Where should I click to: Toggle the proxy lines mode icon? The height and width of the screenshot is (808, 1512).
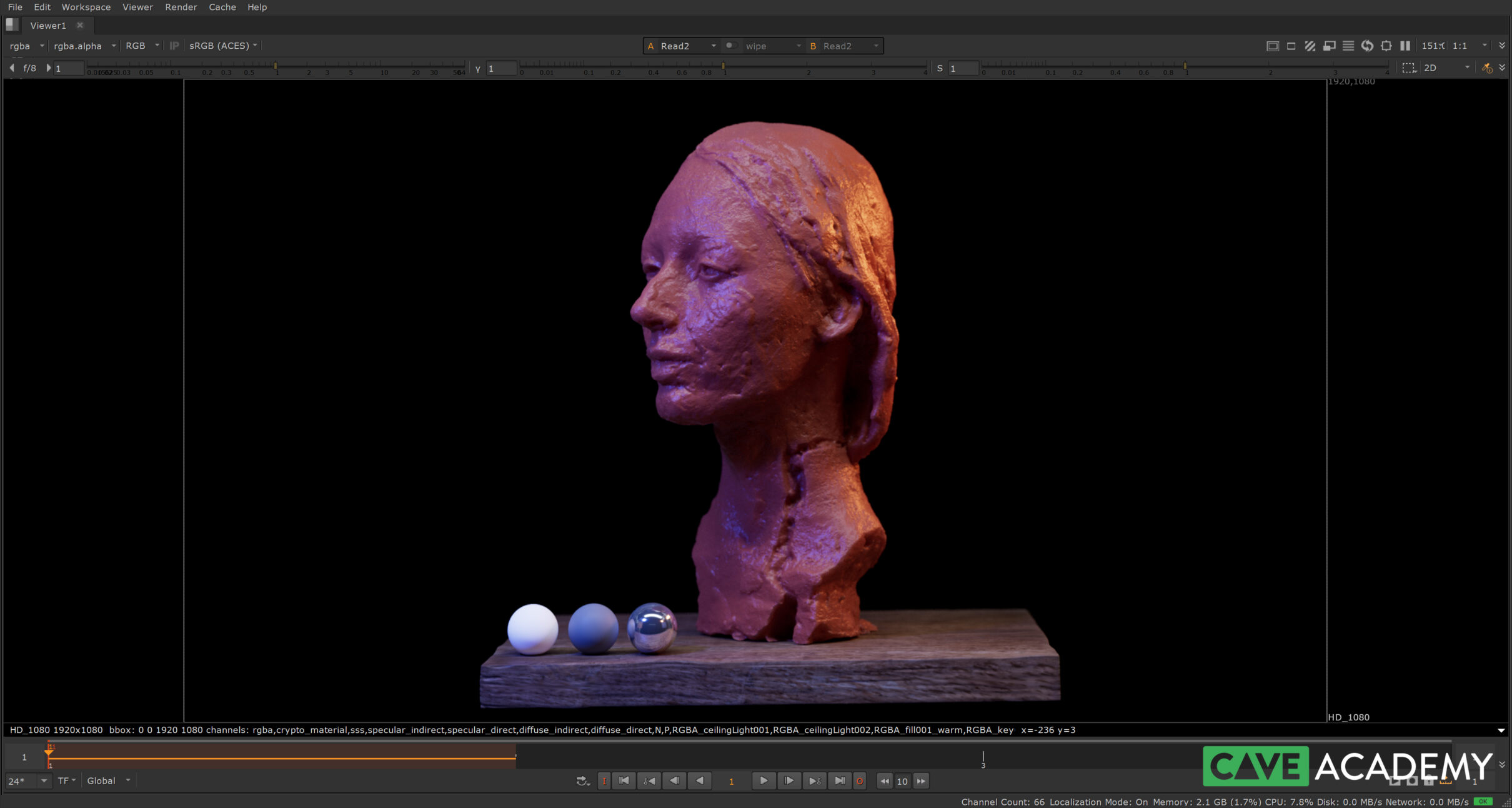pyautogui.click(x=1348, y=46)
